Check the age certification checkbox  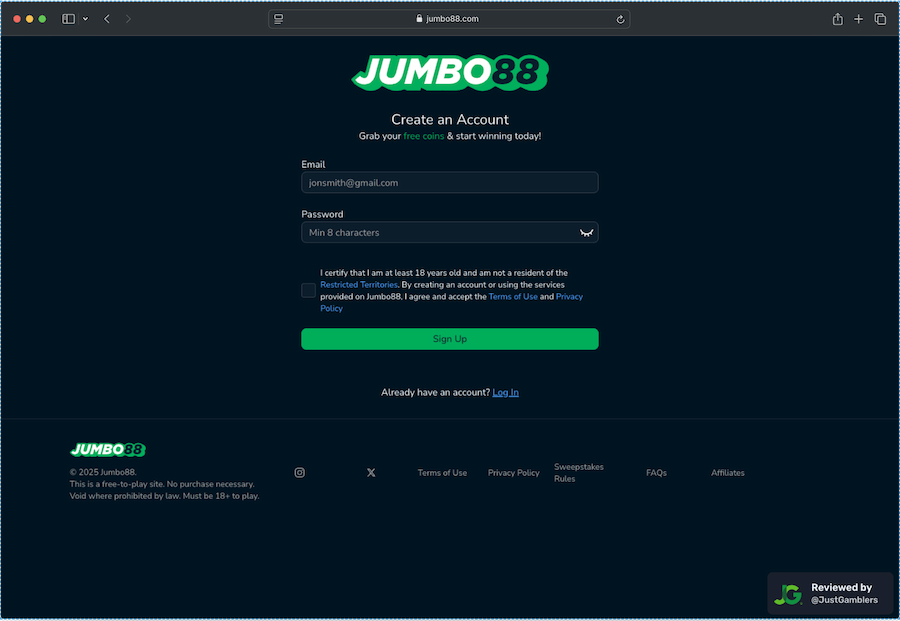pyautogui.click(x=308, y=290)
